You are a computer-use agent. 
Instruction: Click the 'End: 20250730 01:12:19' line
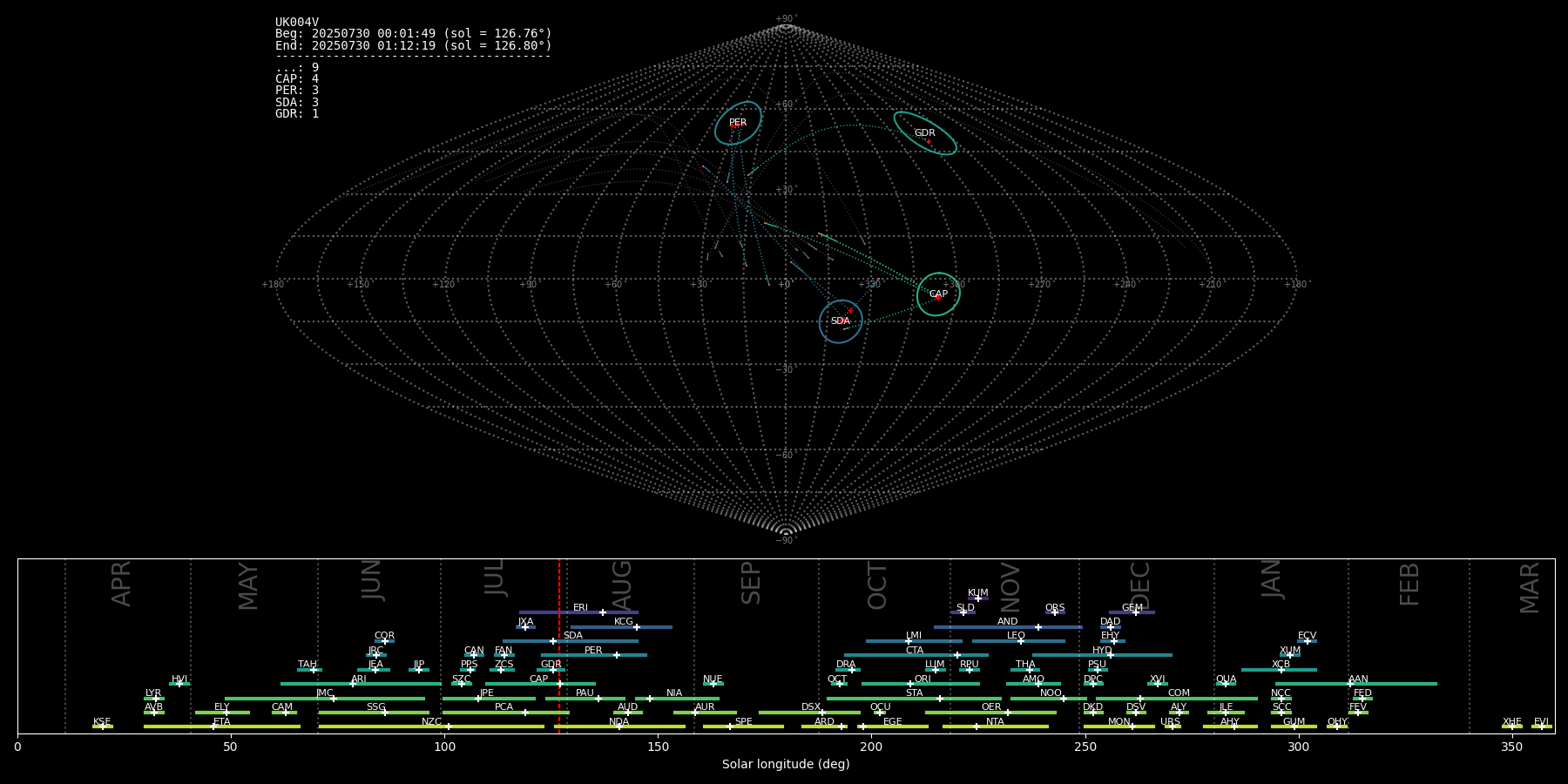[x=414, y=45]
